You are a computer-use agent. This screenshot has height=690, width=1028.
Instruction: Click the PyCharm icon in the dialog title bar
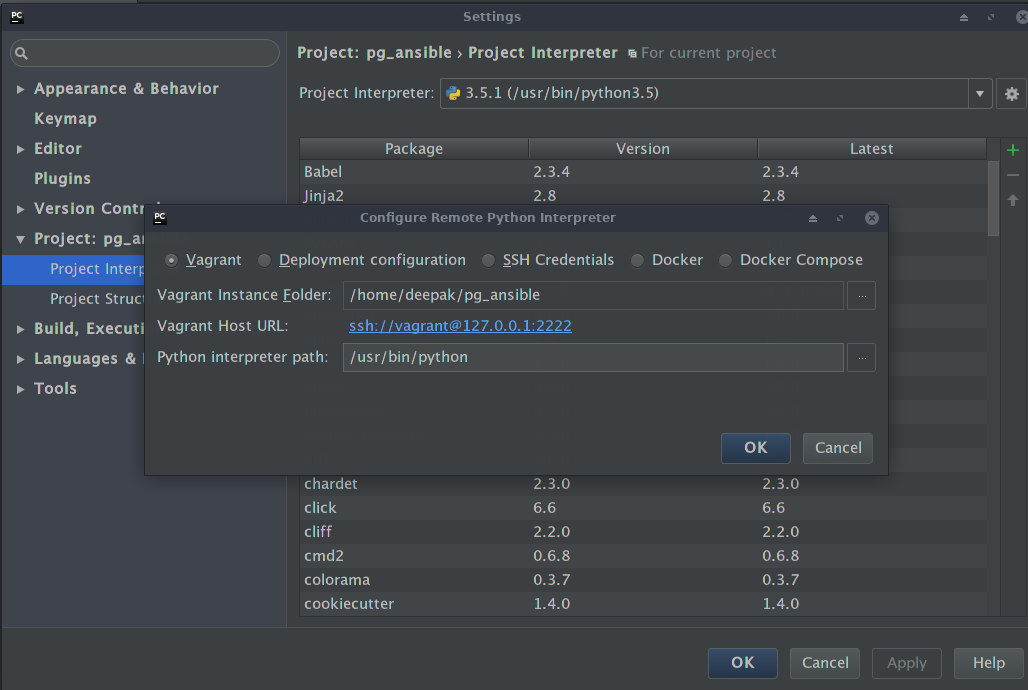point(160,216)
